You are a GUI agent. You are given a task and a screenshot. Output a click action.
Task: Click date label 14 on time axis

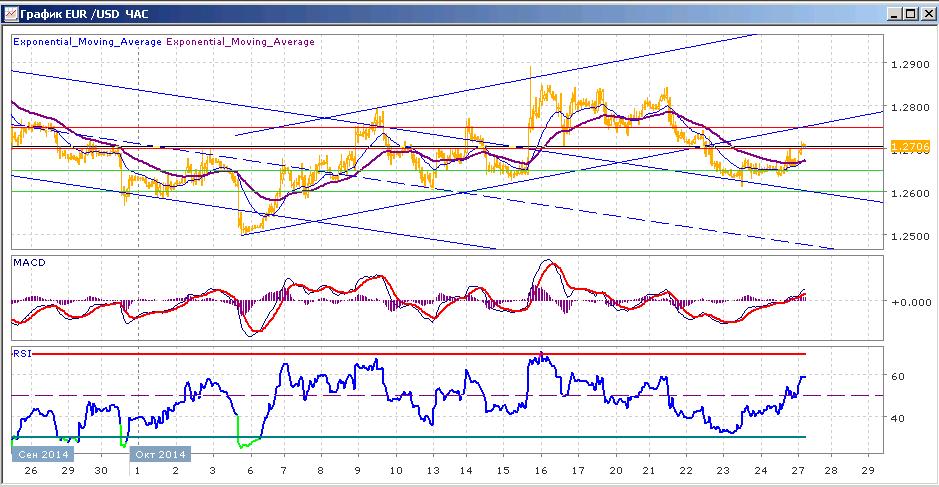(x=466, y=471)
